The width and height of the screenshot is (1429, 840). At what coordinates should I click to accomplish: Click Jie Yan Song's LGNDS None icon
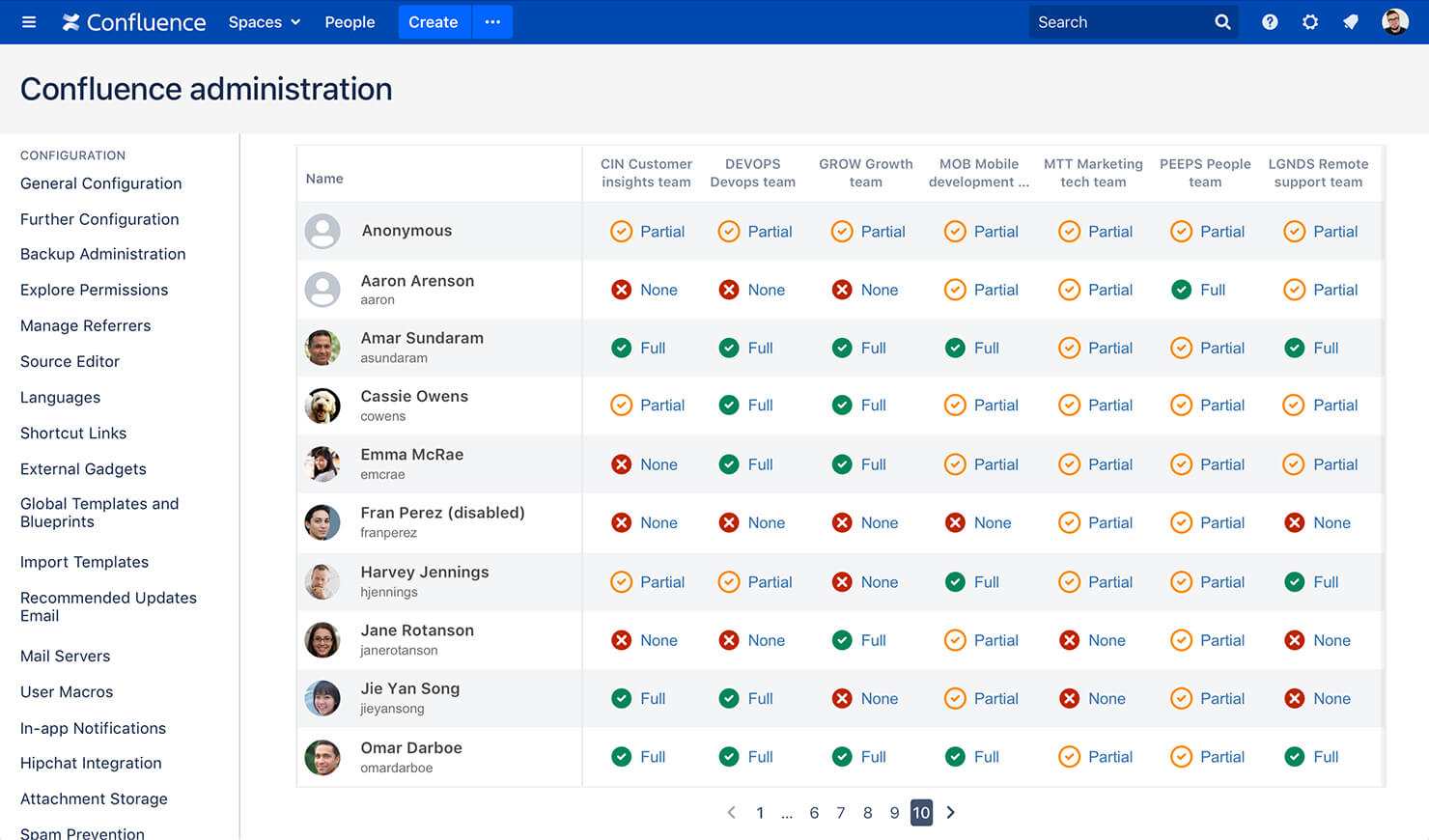coord(1294,698)
